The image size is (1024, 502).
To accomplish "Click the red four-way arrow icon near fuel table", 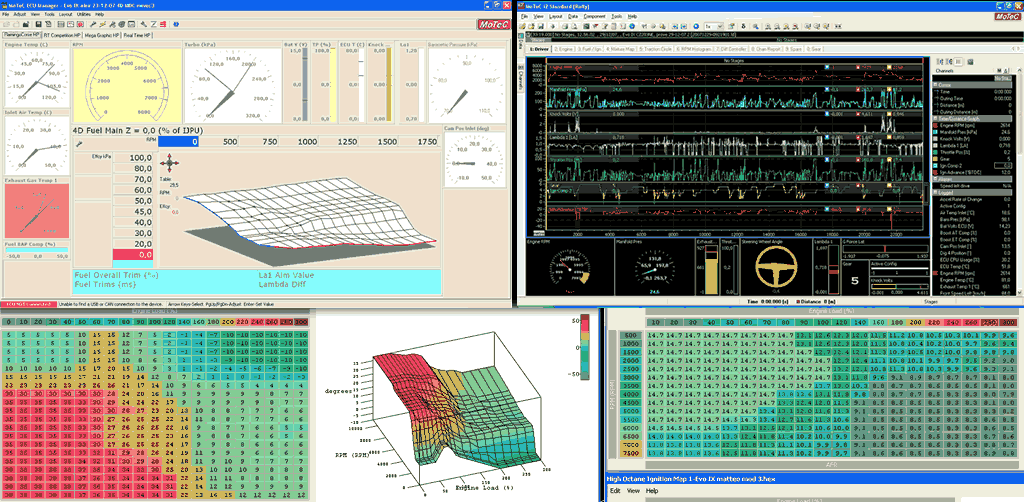I will [169, 163].
